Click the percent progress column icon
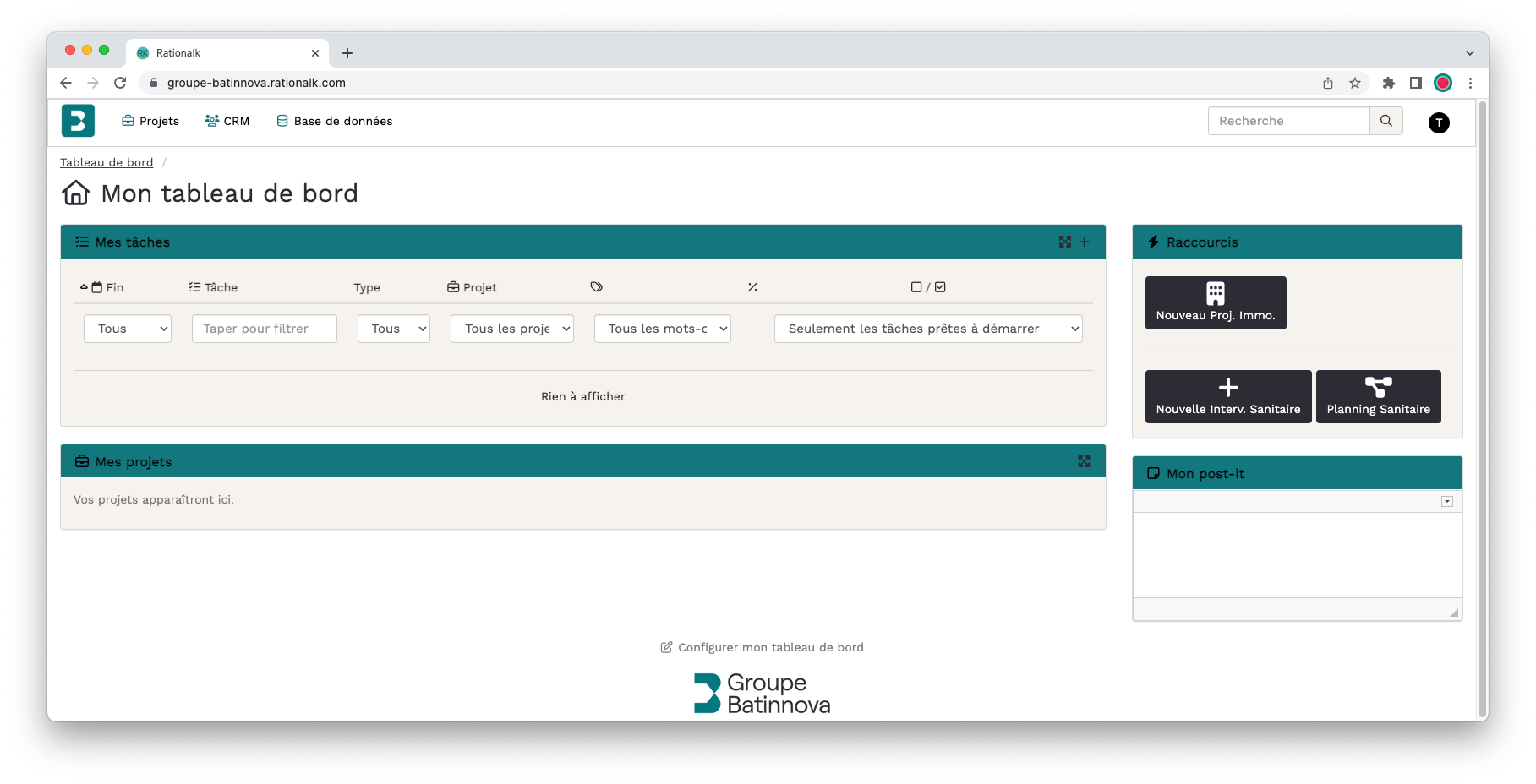1536x784 pixels. point(752,287)
